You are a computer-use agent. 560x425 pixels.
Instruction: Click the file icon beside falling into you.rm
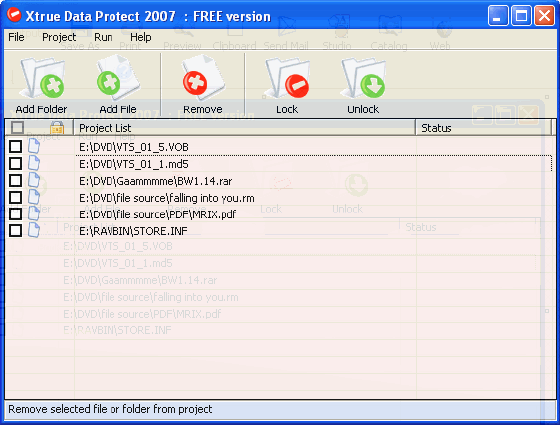[x=34, y=197]
